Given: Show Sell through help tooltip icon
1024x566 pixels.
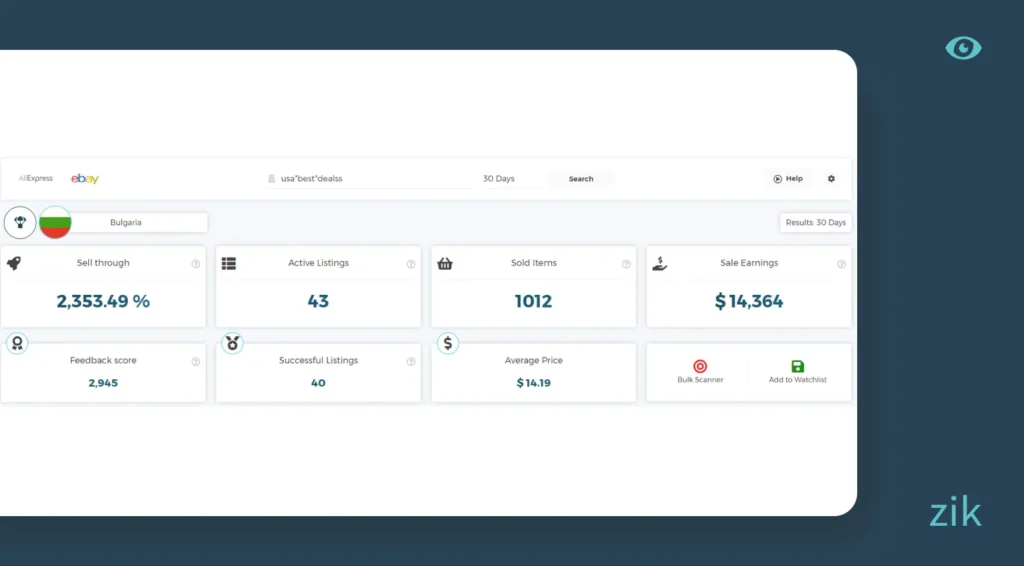Looking at the screenshot, I should tap(195, 264).
